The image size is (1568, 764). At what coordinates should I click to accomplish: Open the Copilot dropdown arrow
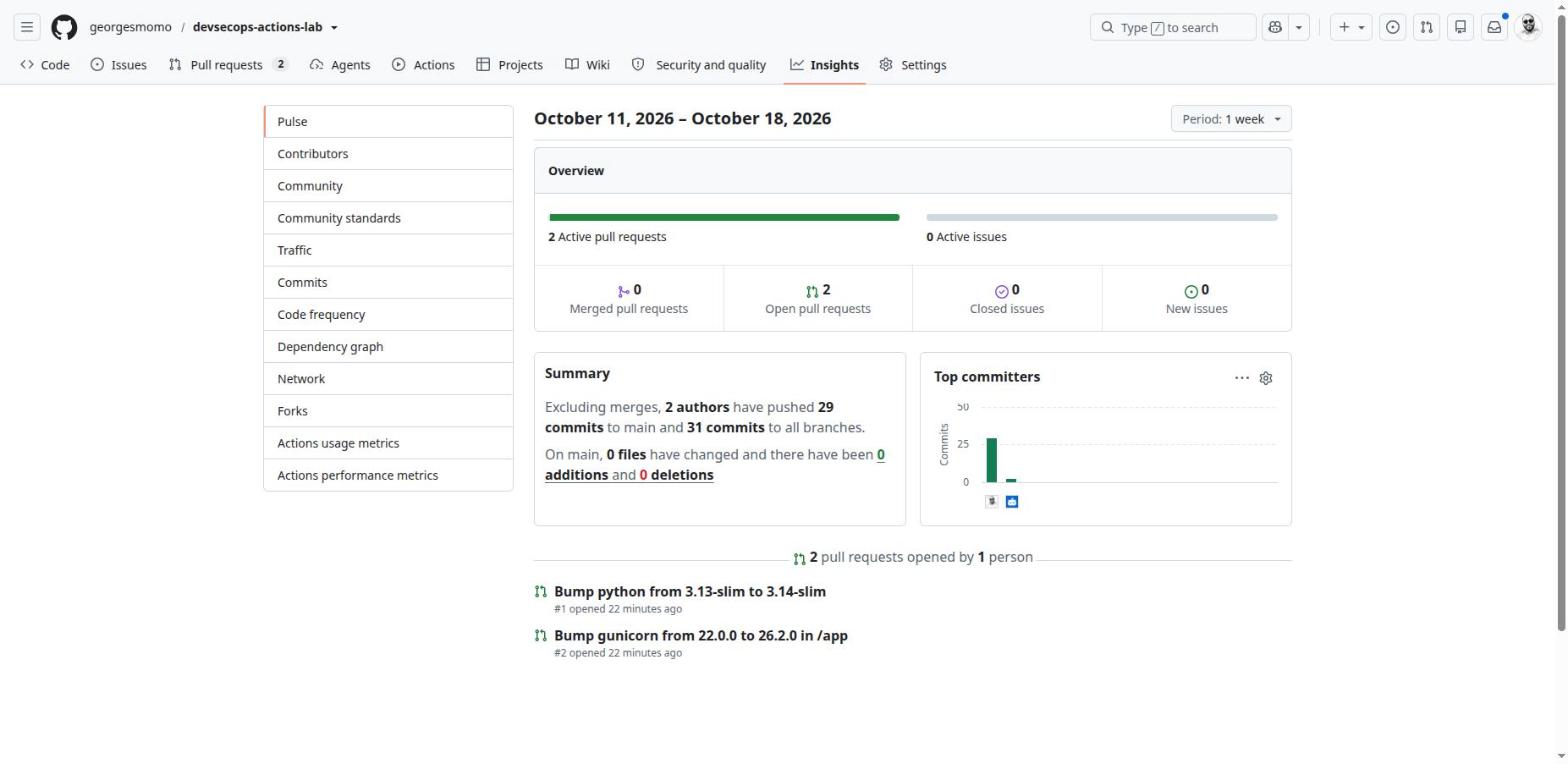(1299, 27)
